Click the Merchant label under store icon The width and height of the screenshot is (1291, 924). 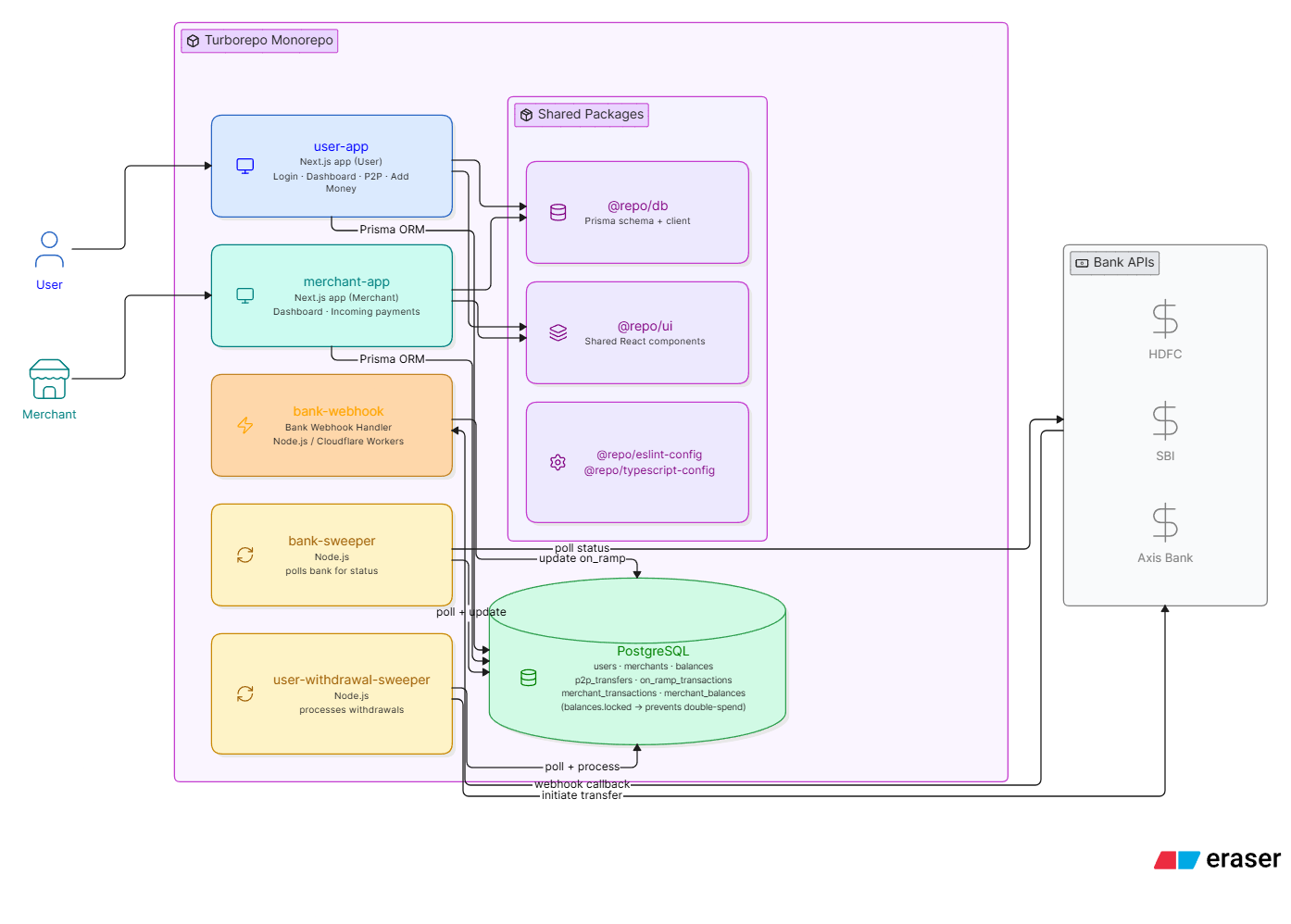click(49, 415)
